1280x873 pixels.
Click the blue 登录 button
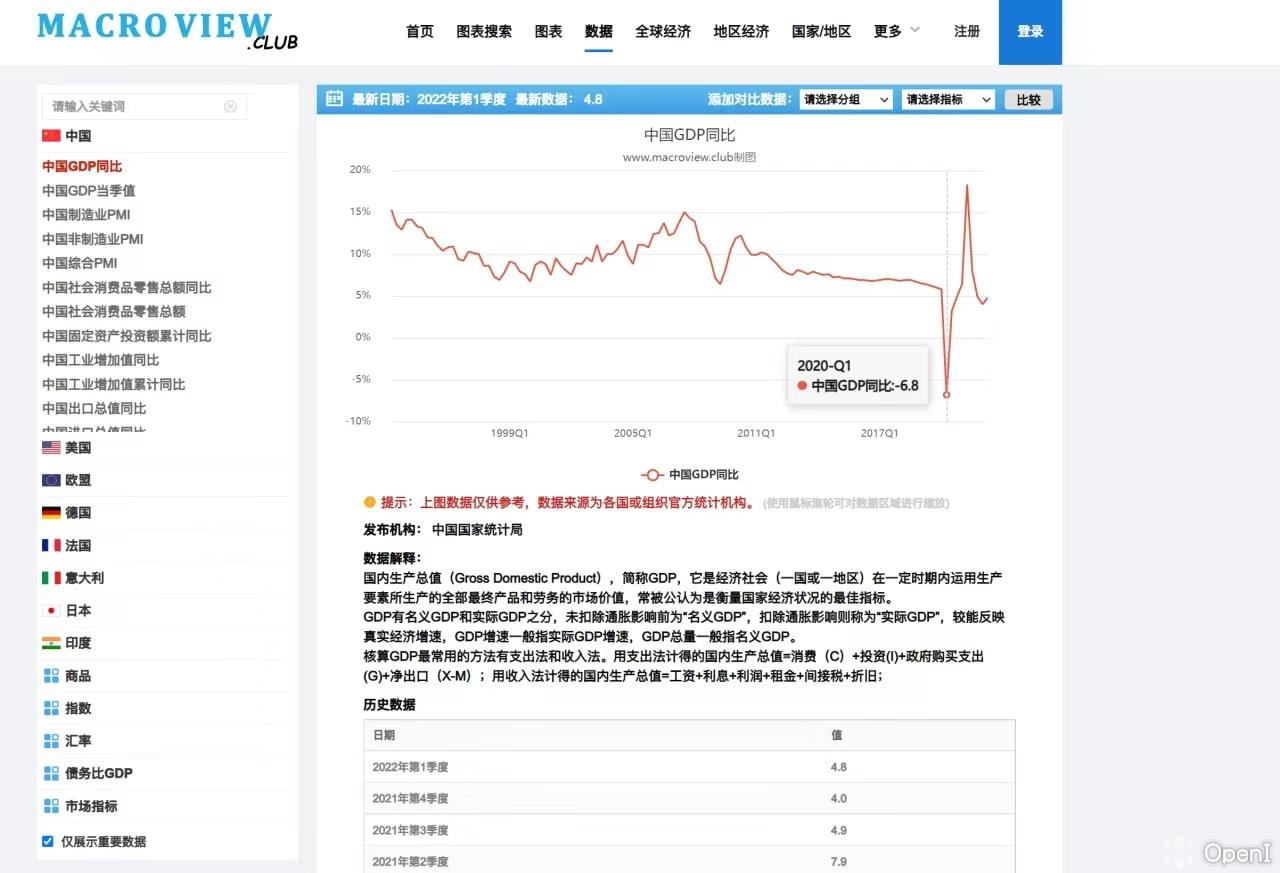[1030, 31]
